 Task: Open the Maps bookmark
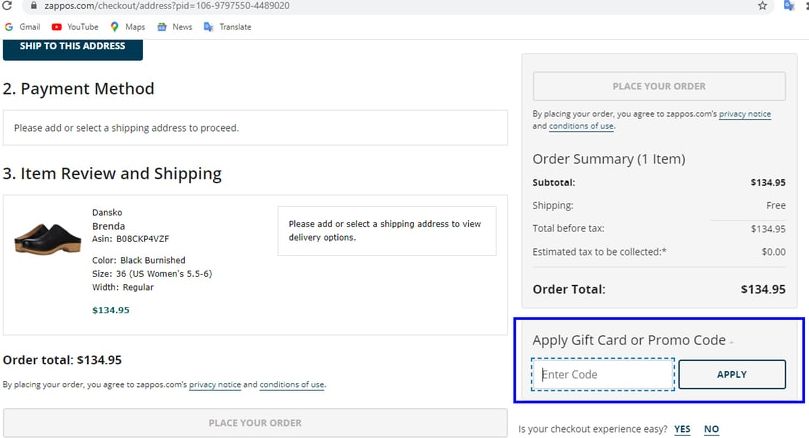pyautogui.click(x=127, y=27)
